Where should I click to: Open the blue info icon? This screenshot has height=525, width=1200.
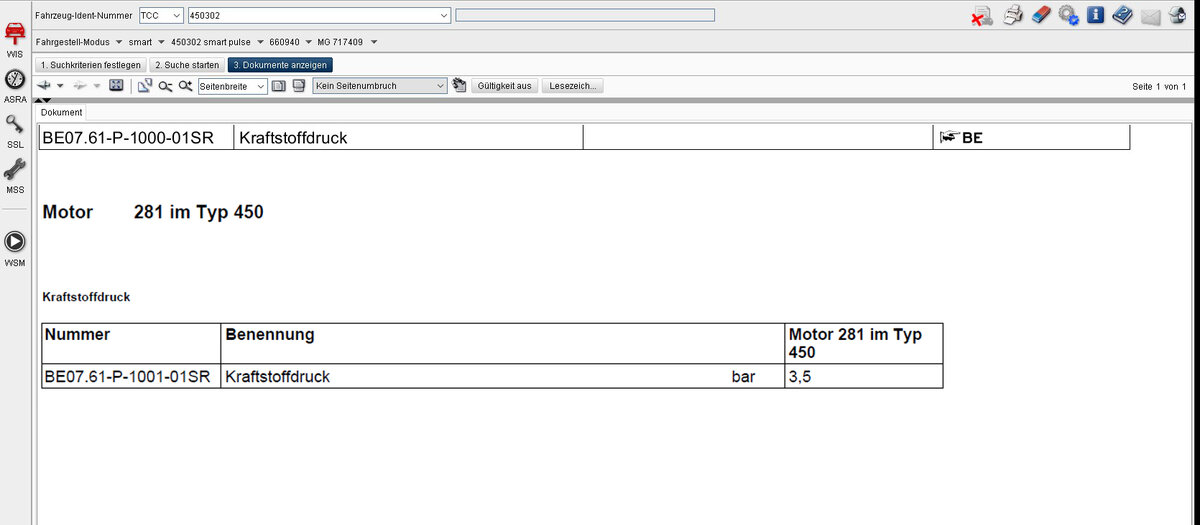1095,15
